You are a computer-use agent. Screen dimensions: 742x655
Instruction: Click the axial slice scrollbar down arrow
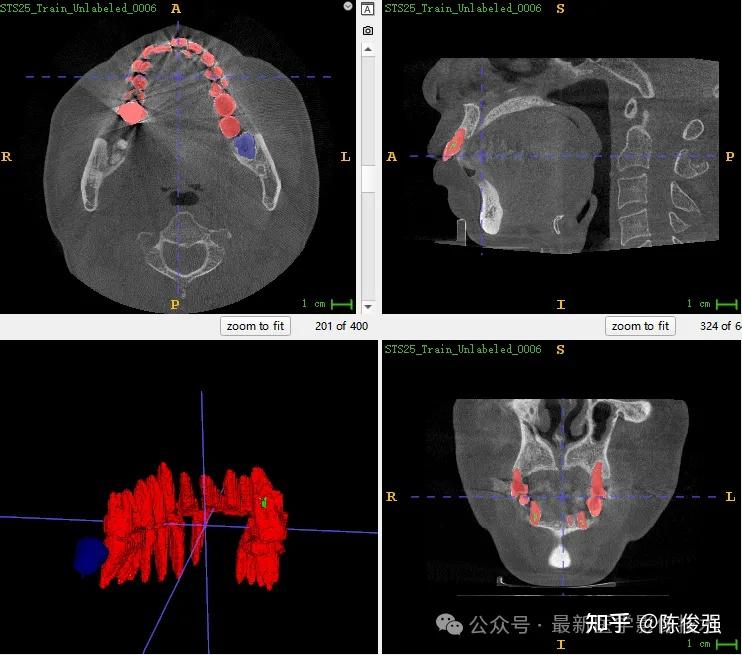pos(368,307)
